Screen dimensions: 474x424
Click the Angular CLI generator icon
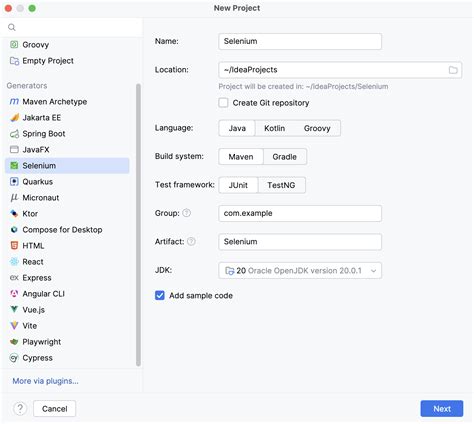click(x=14, y=294)
